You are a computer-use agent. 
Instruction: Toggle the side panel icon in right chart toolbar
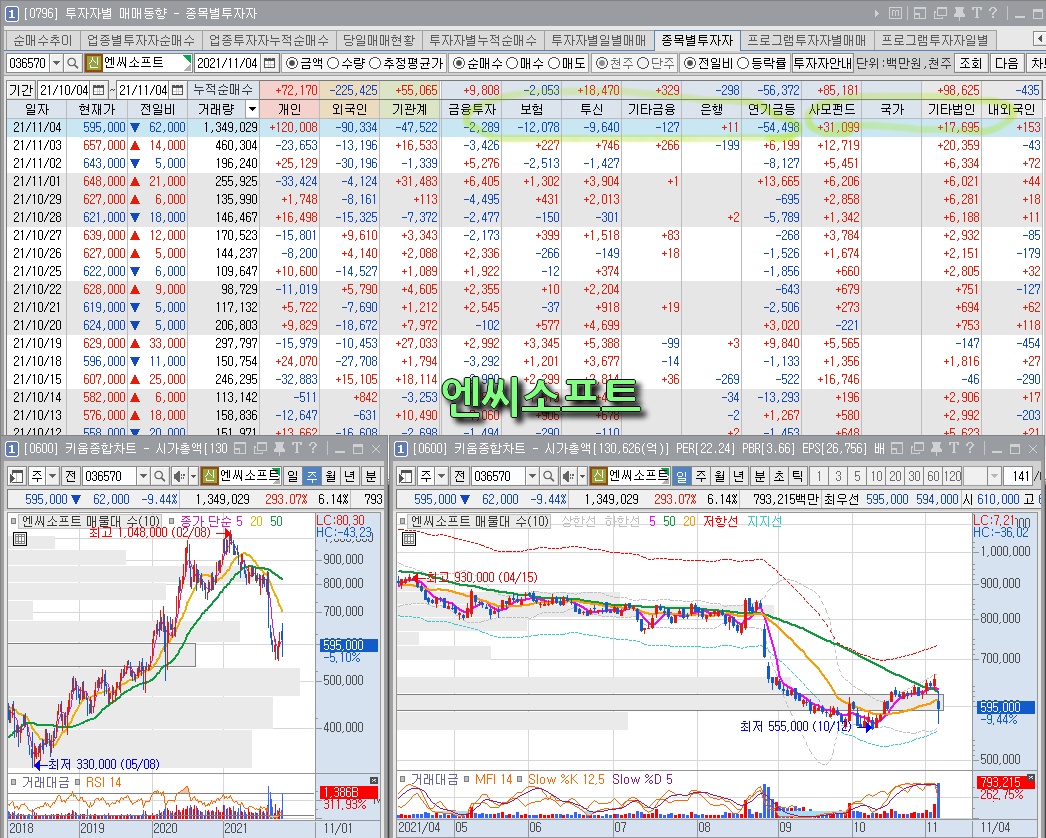tap(406, 476)
